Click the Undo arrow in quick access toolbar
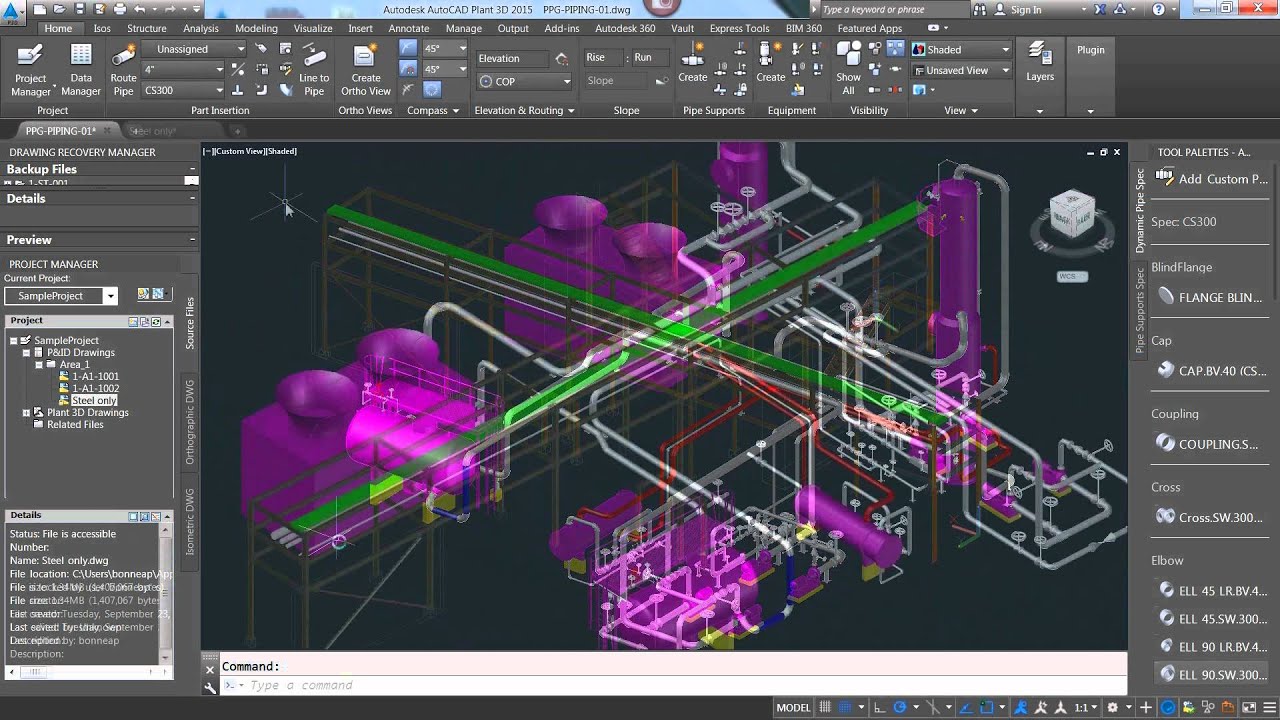Image resolution: width=1280 pixels, height=720 pixels. pos(141,9)
